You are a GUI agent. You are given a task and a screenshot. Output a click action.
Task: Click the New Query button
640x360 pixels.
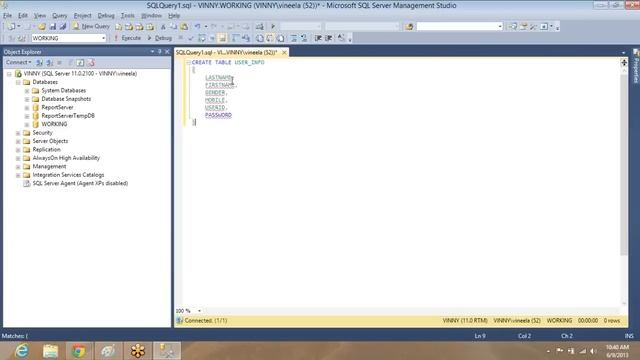coord(91,27)
